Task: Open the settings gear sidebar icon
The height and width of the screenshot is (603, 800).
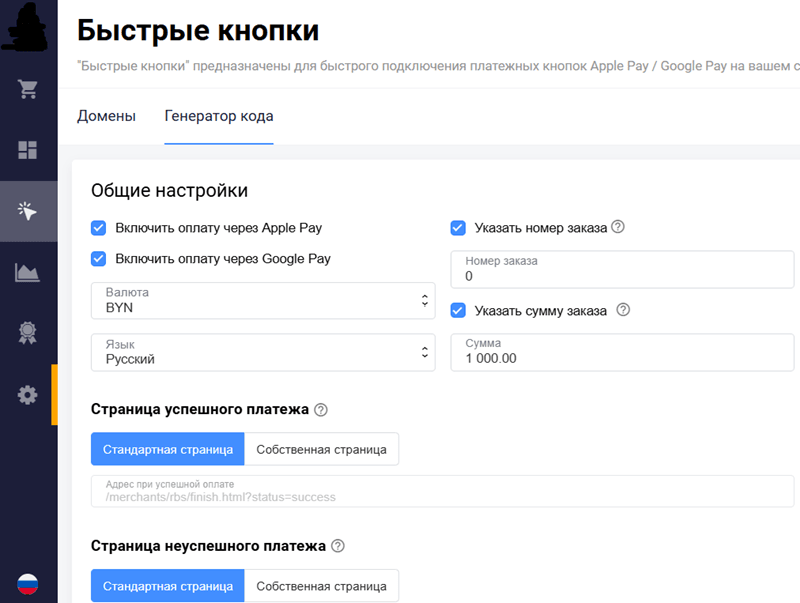Action: click(28, 395)
